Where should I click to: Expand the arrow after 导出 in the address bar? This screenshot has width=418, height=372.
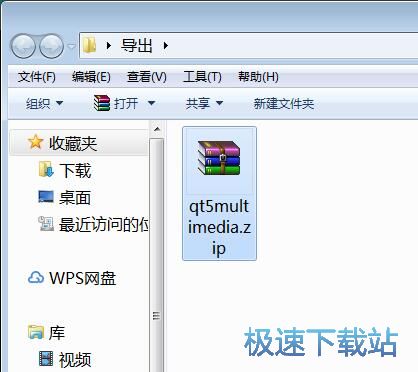point(166,45)
